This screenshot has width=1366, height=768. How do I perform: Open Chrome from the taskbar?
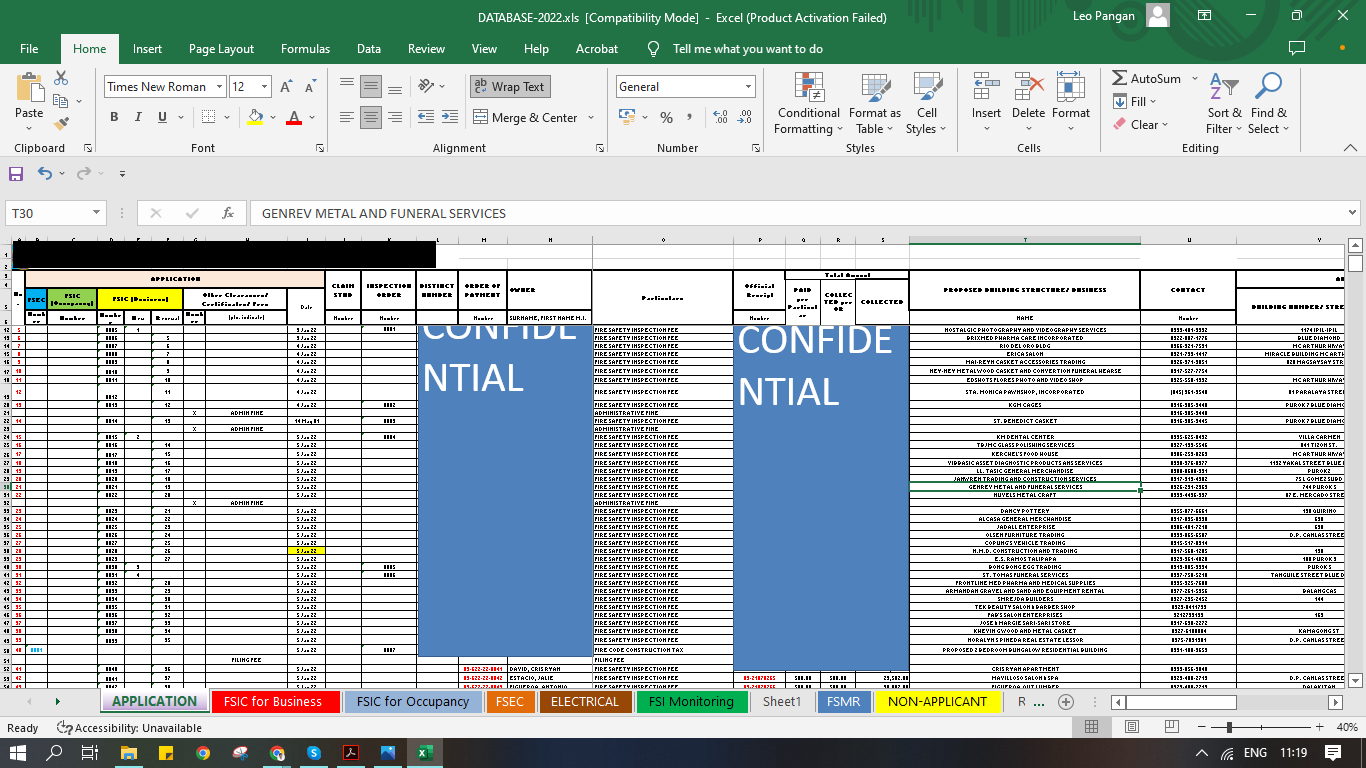click(x=203, y=752)
